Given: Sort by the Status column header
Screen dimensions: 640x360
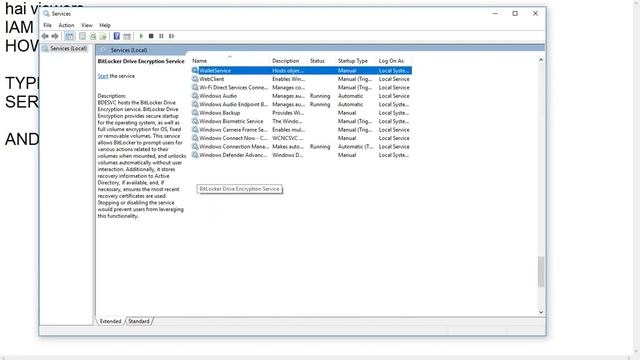Looking at the screenshot, I should coord(317,61).
